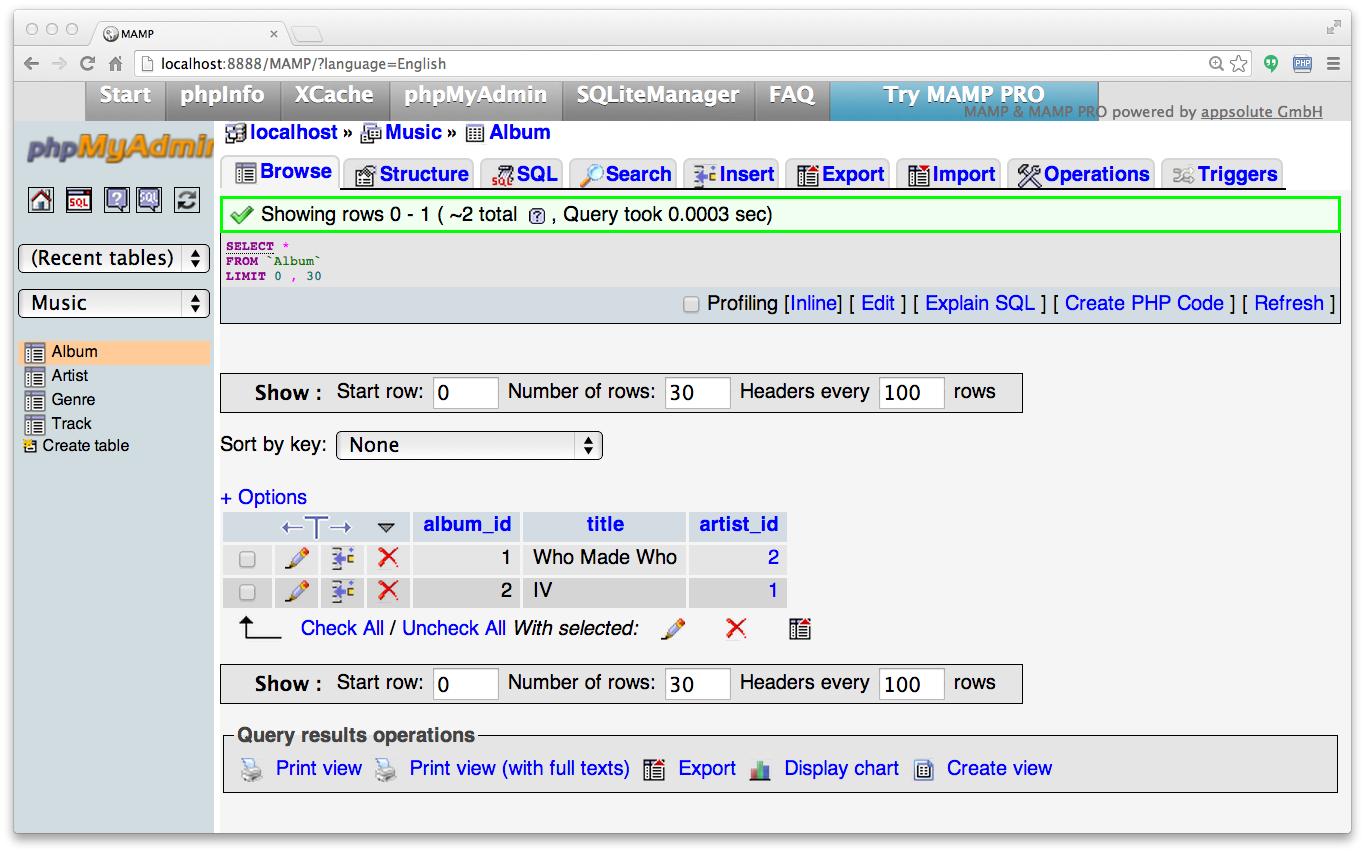Edit the 'IV' row with pencil icon

297,592
